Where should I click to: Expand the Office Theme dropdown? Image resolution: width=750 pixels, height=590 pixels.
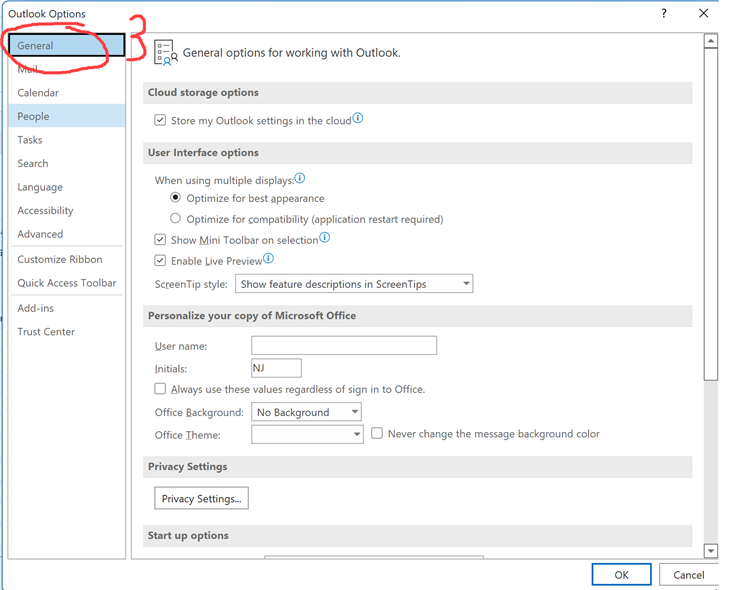pyautogui.click(x=307, y=434)
